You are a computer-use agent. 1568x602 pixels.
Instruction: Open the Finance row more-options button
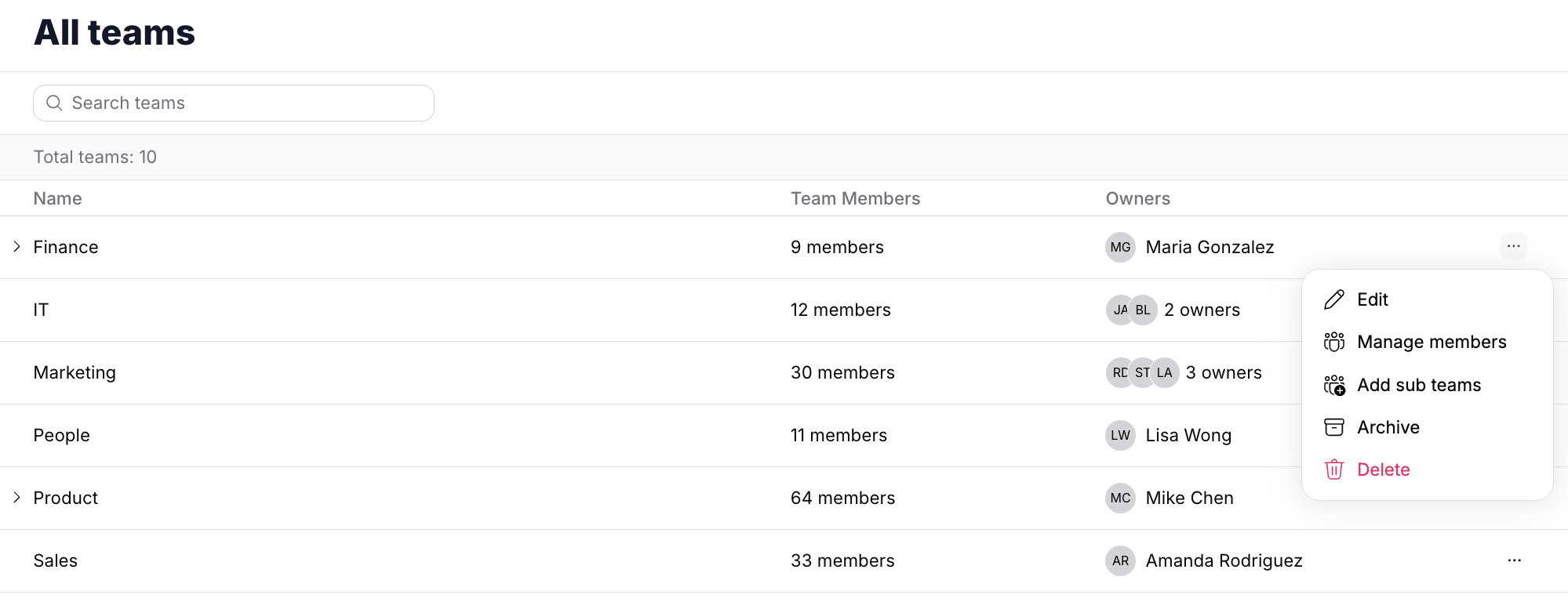(1513, 247)
